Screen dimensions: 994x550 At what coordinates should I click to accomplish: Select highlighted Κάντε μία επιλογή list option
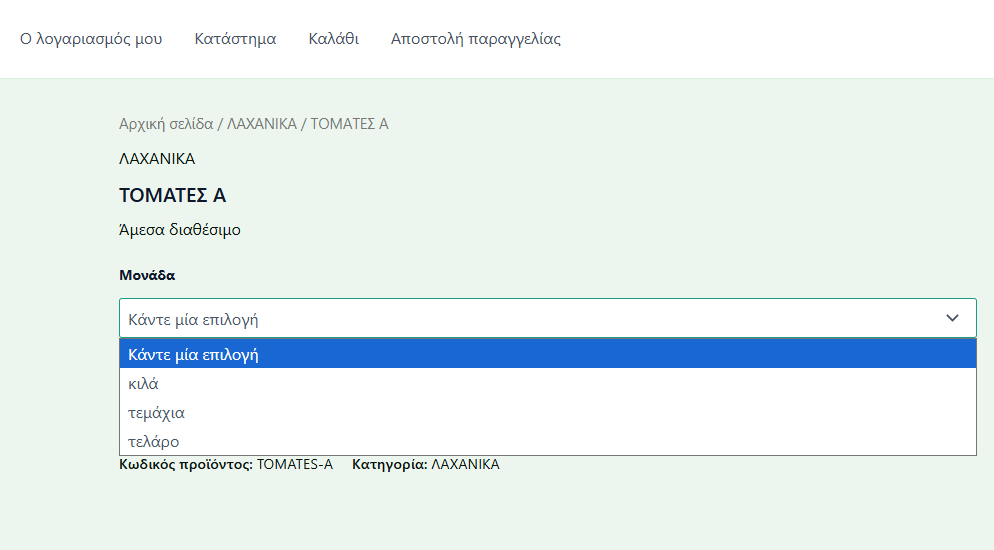[194, 354]
